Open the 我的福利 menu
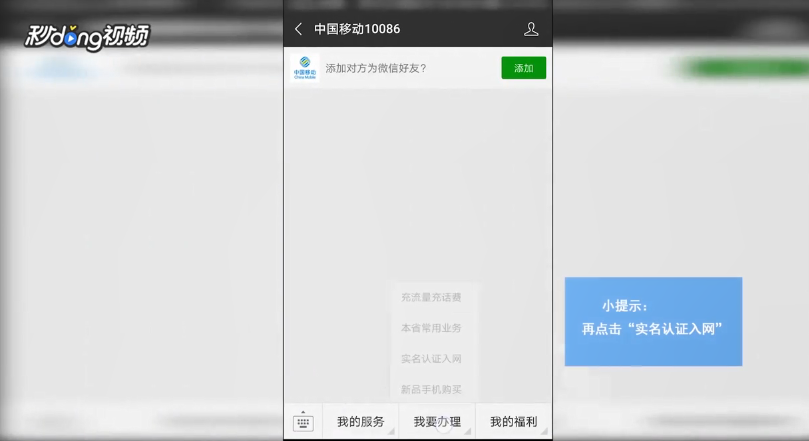809x441 pixels. pyautogui.click(x=513, y=422)
